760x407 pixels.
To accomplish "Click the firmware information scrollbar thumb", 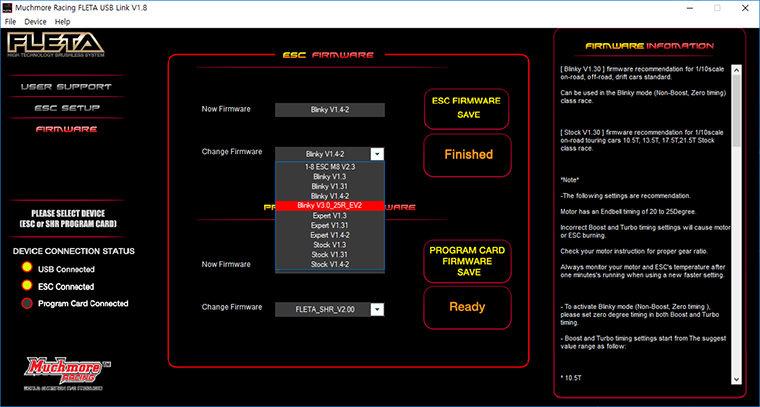I will click(x=736, y=111).
